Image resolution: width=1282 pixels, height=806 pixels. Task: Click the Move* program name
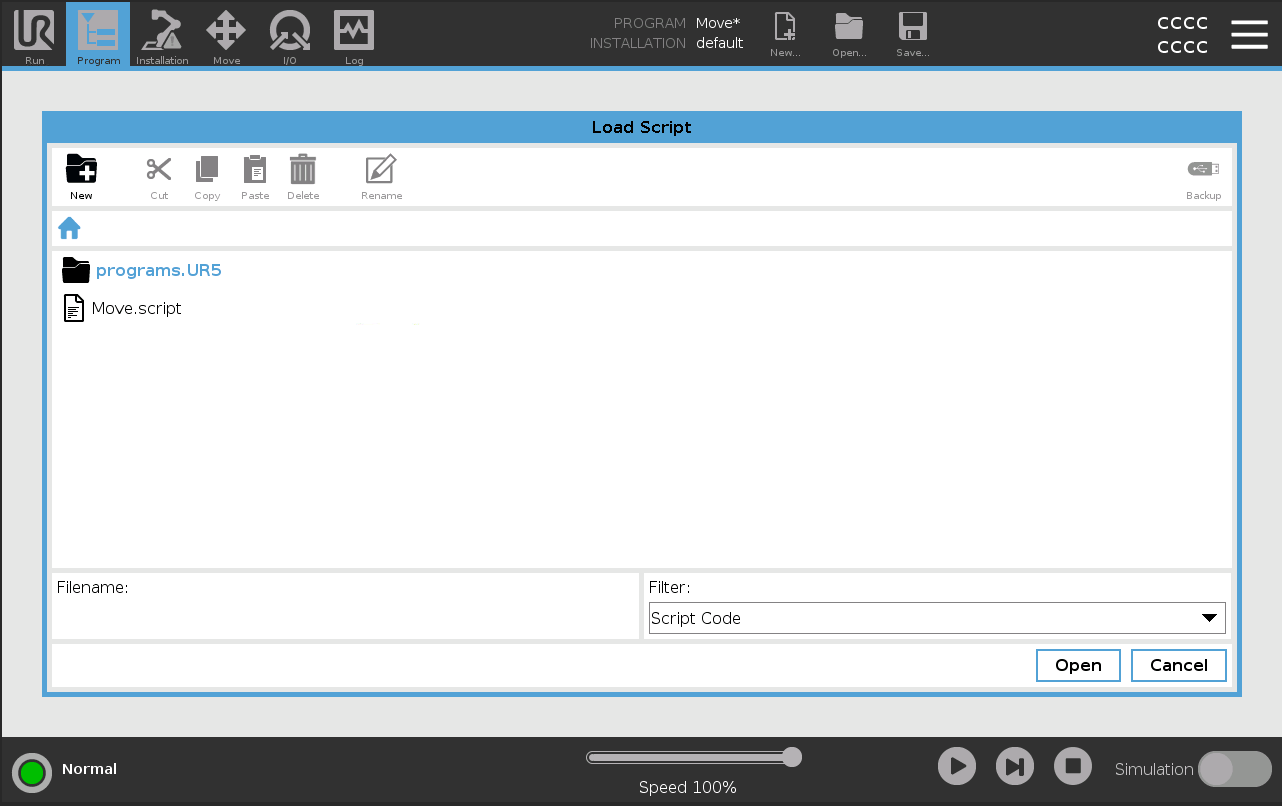(718, 23)
